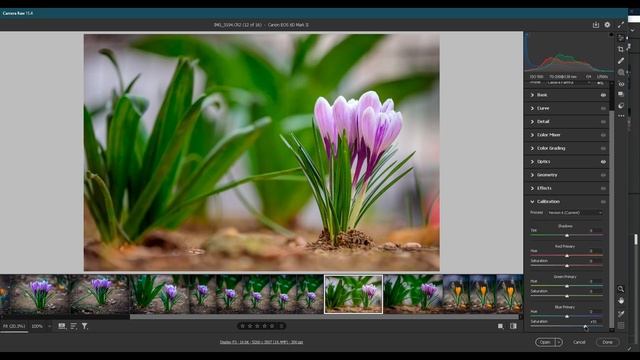Click the filmstrip horizontal scrollbar
The width and height of the screenshot is (640, 360).
(x=324, y=317)
